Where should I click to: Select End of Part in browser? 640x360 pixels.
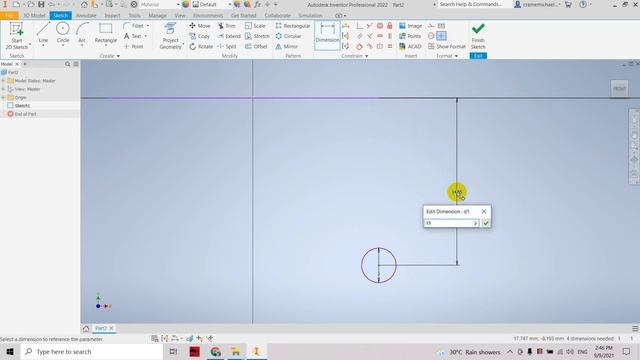point(25,114)
